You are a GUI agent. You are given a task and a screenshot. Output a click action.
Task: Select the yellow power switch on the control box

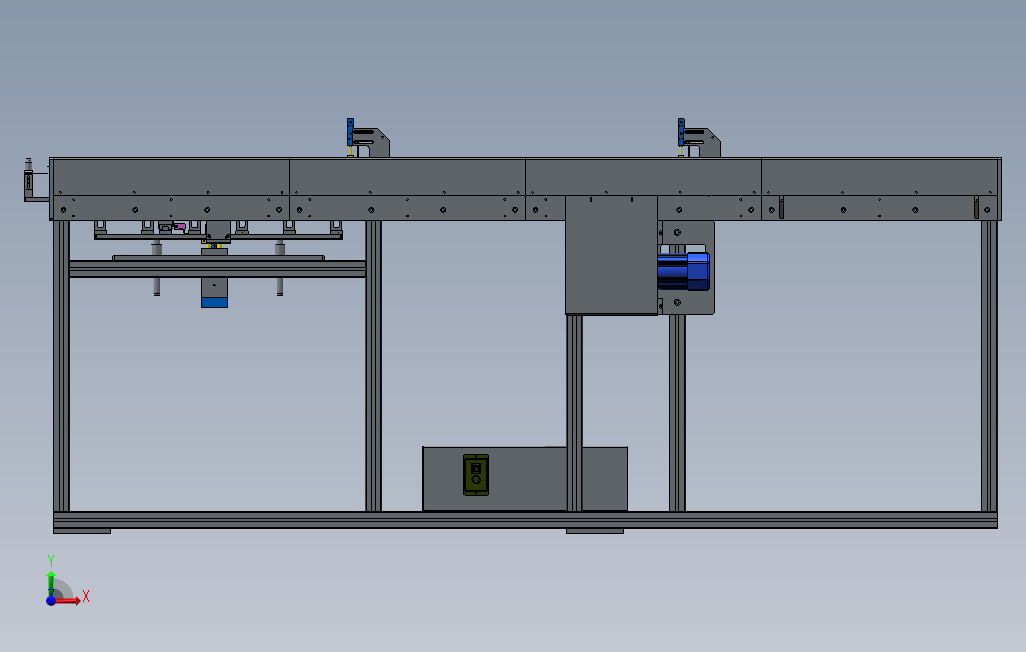coord(476,475)
